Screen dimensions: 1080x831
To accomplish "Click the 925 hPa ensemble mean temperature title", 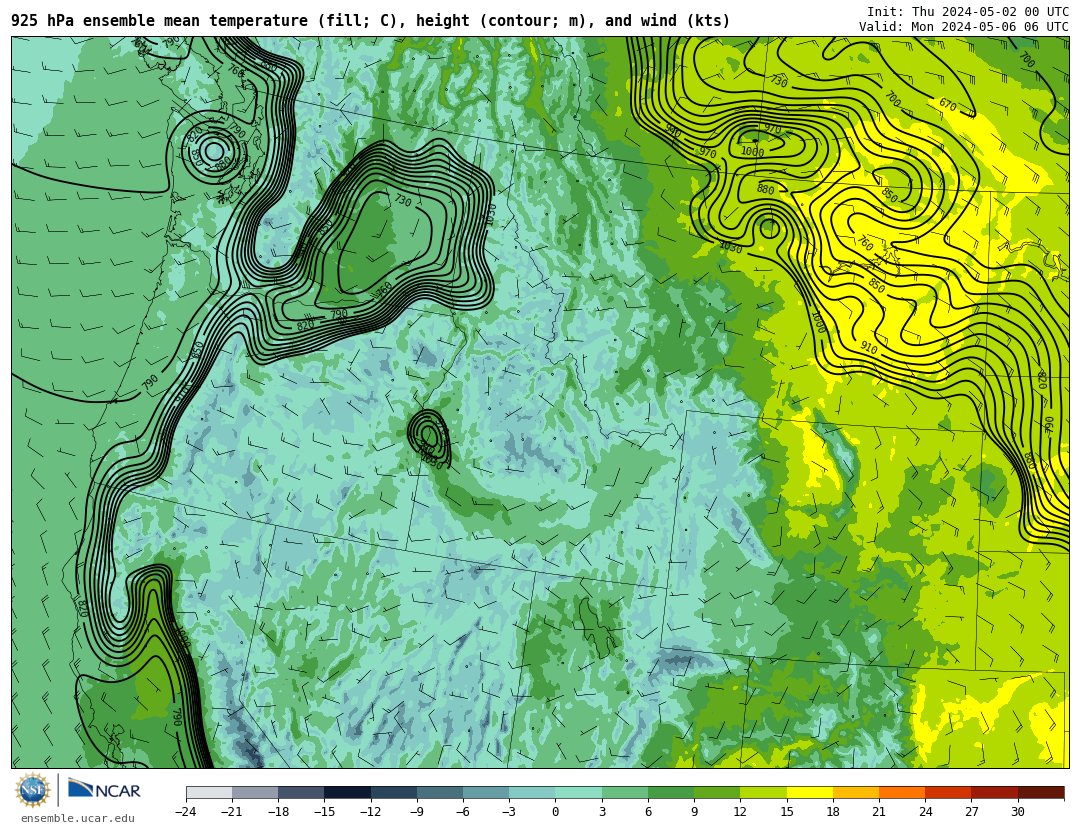I will click(x=371, y=21).
